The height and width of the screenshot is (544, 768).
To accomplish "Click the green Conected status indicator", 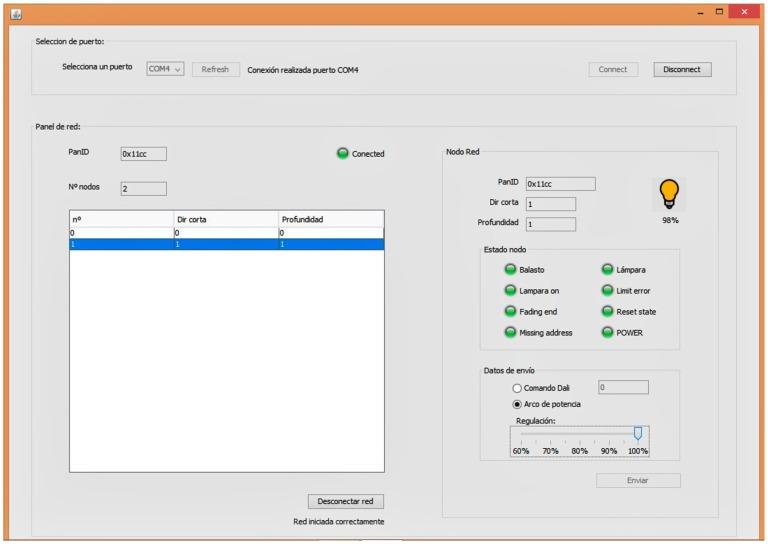I will tap(343, 153).
